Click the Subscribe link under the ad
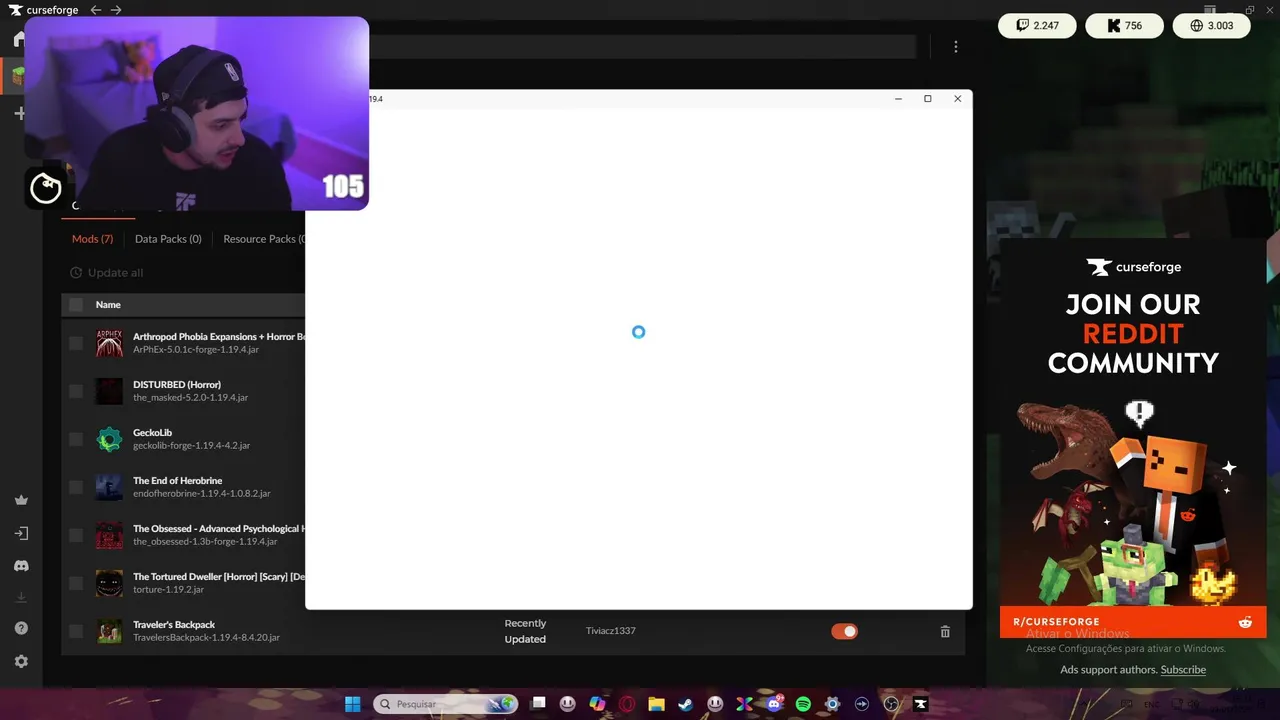The image size is (1280, 720). click(x=1183, y=670)
